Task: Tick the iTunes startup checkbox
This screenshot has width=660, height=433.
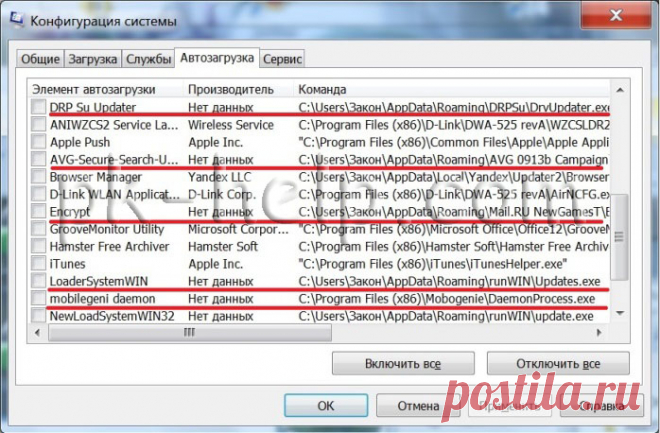Action: (x=38, y=263)
